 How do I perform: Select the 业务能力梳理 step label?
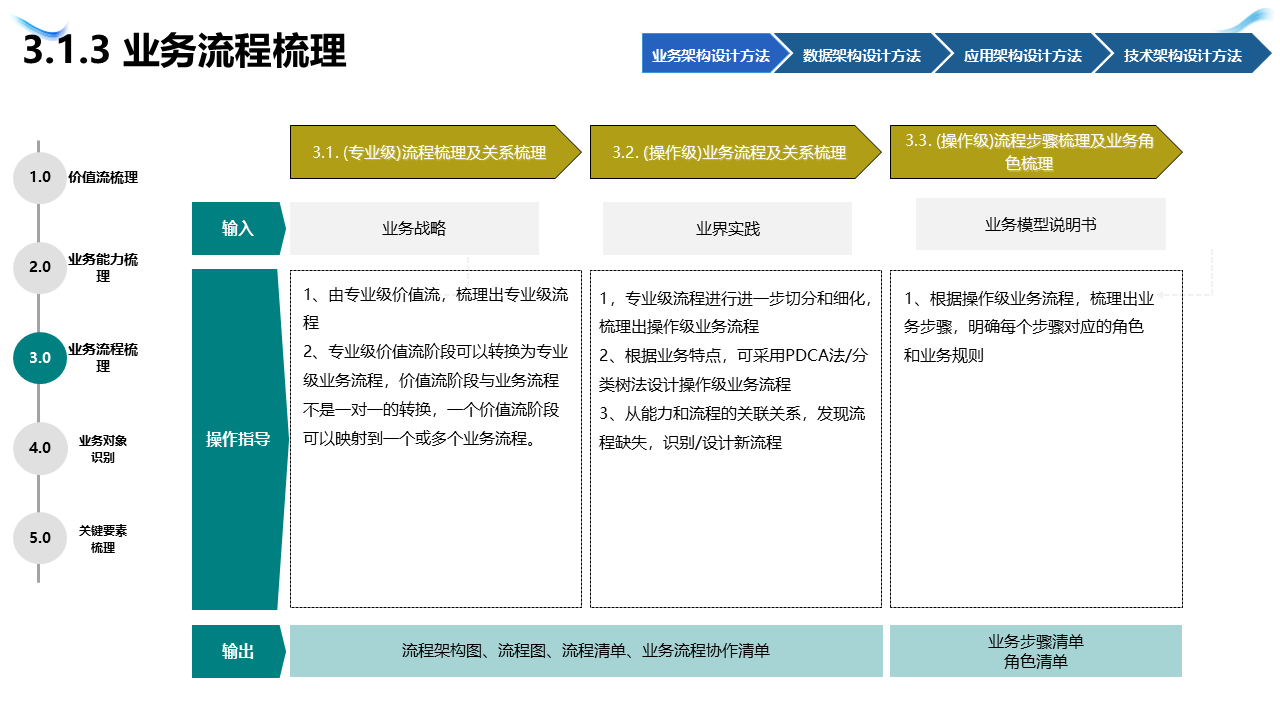click(x=103, y=268)
